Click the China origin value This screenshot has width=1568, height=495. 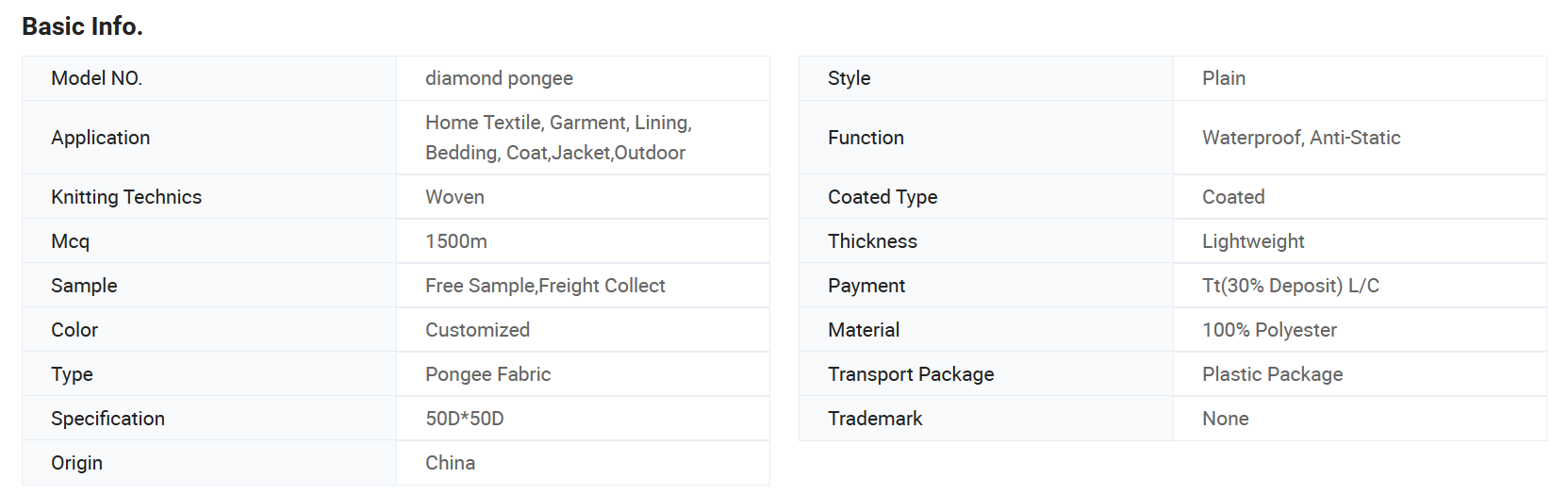pyautogui.click(x=450, y=463)
